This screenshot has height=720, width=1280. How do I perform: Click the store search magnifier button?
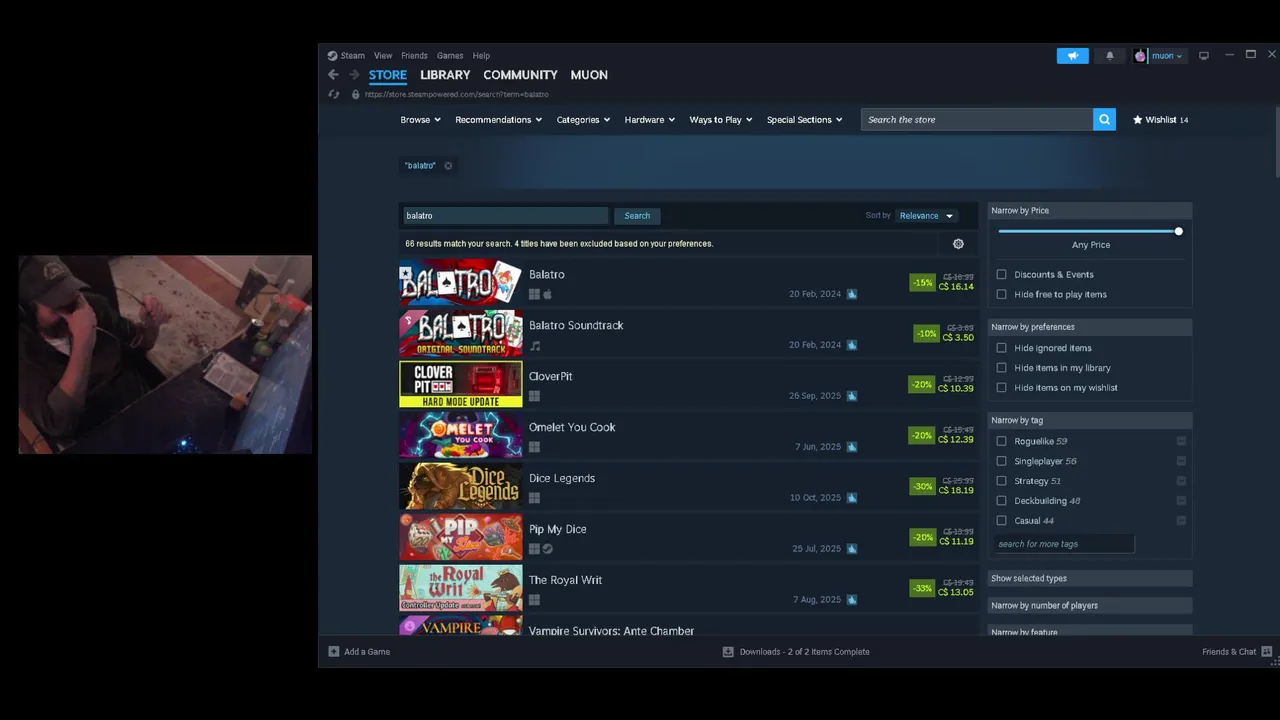pos(1104,120)
